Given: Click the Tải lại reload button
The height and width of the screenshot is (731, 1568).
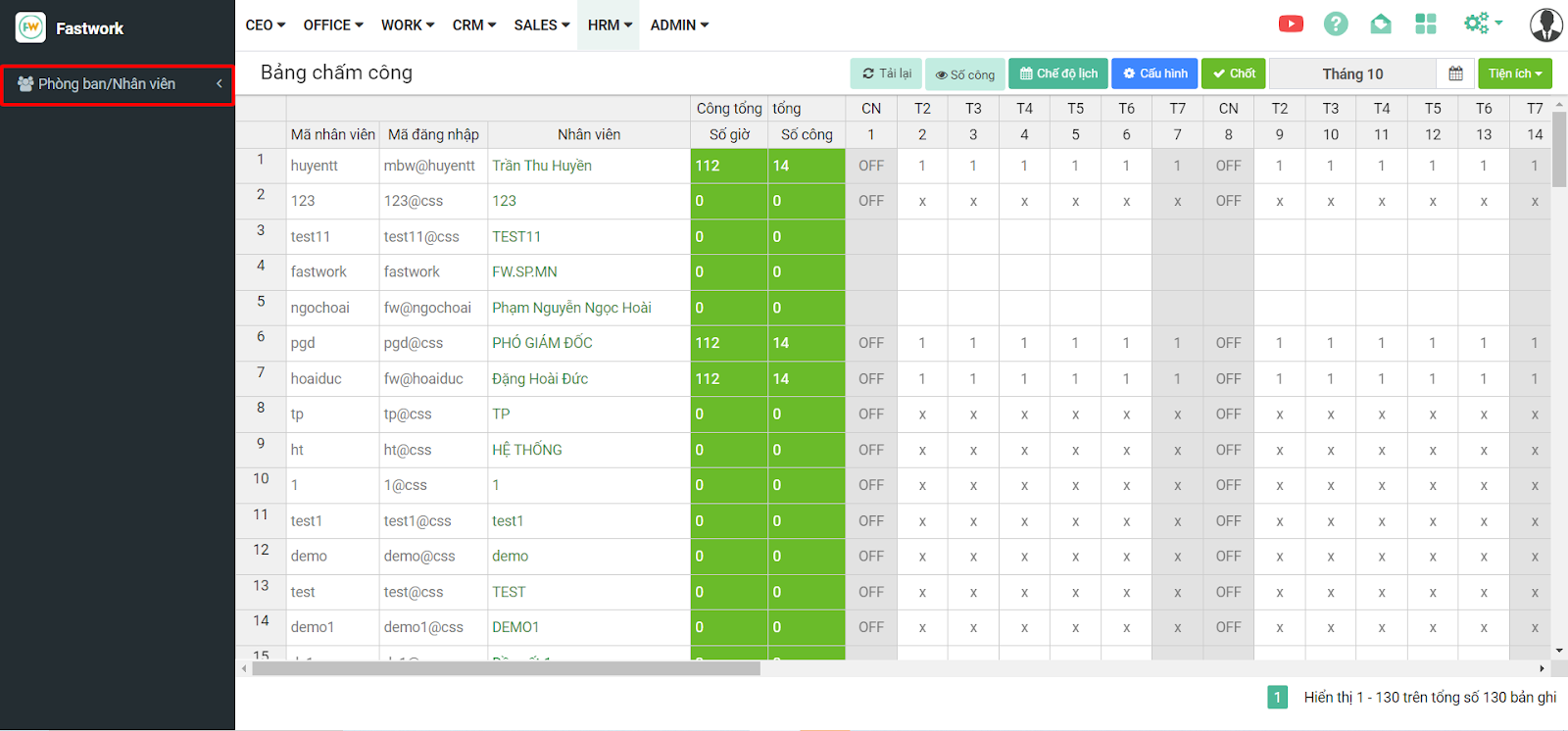Looking at the screenshot, I should pos(887,73).
